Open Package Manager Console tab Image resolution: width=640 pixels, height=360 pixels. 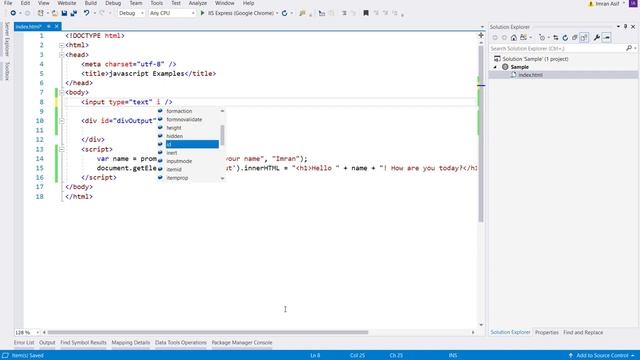(x=242, y=343)
